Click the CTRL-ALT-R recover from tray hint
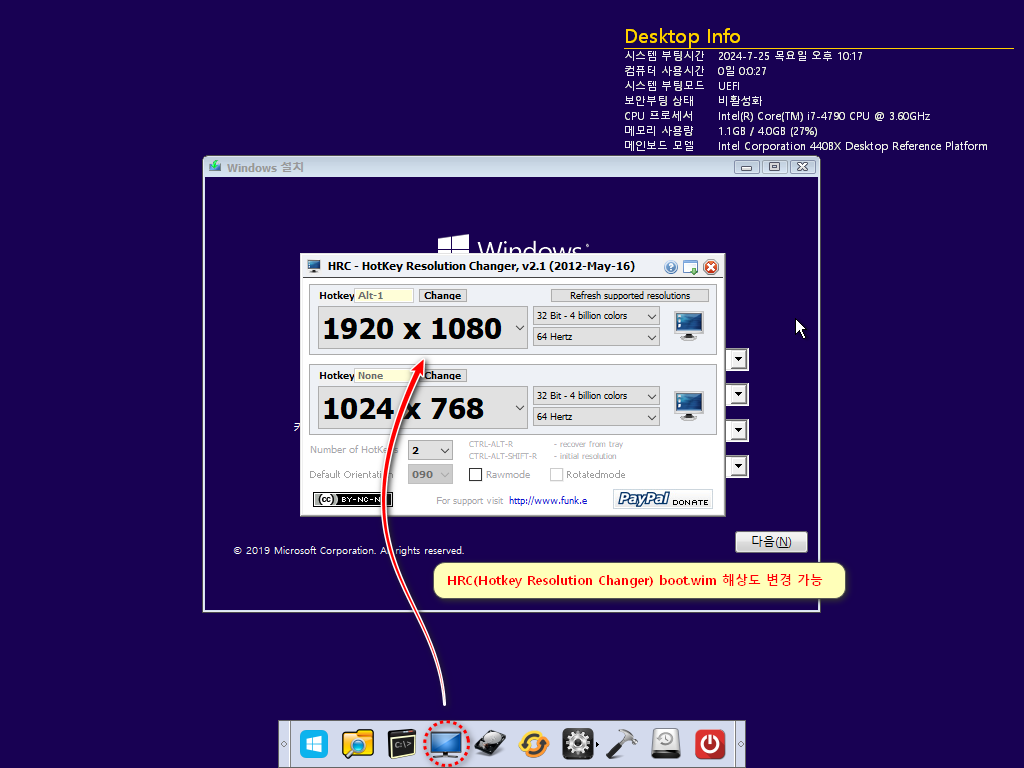The image size is (1024, 768). 546,444
